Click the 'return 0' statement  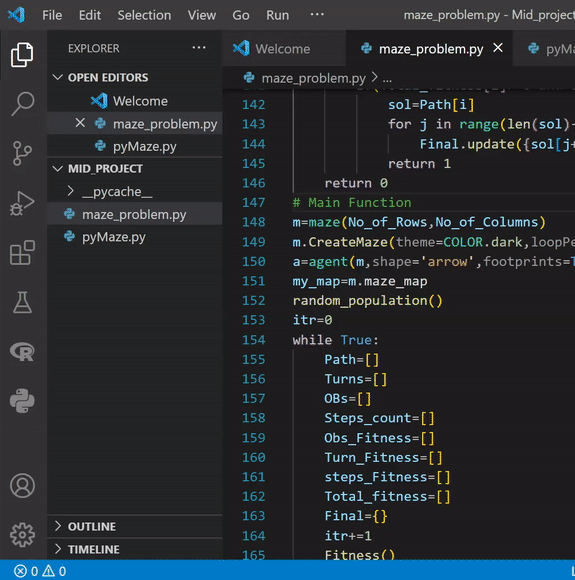356,183
